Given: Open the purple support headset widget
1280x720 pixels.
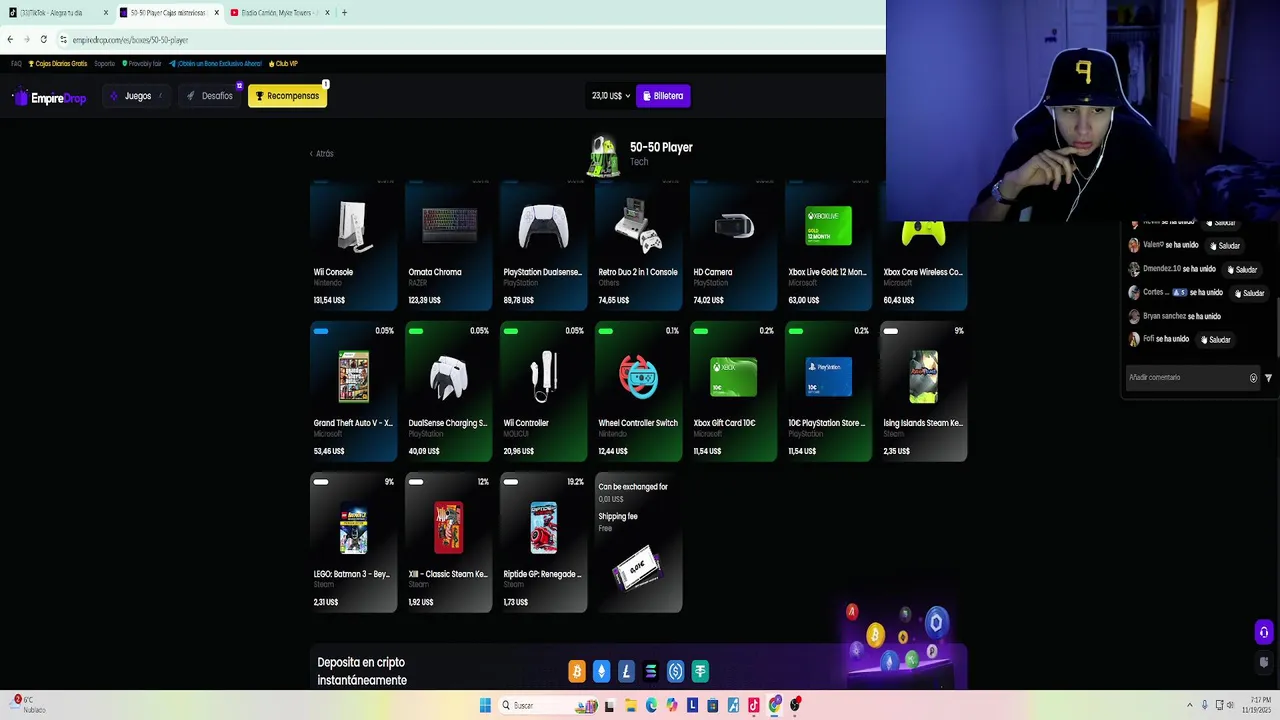Looking at the screenshot, I should [x=1264, y=632].
